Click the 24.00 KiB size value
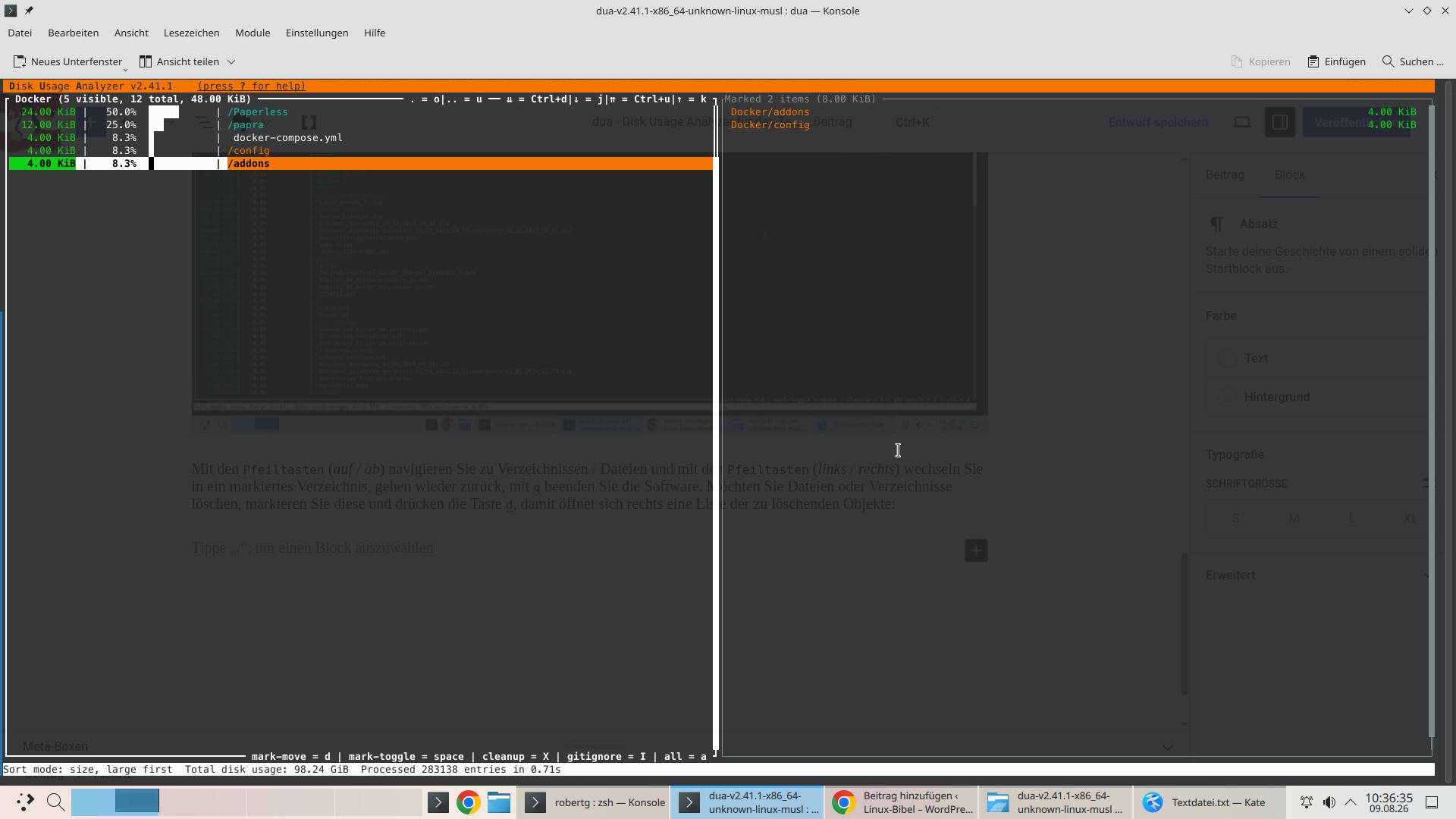 (49, 112)
